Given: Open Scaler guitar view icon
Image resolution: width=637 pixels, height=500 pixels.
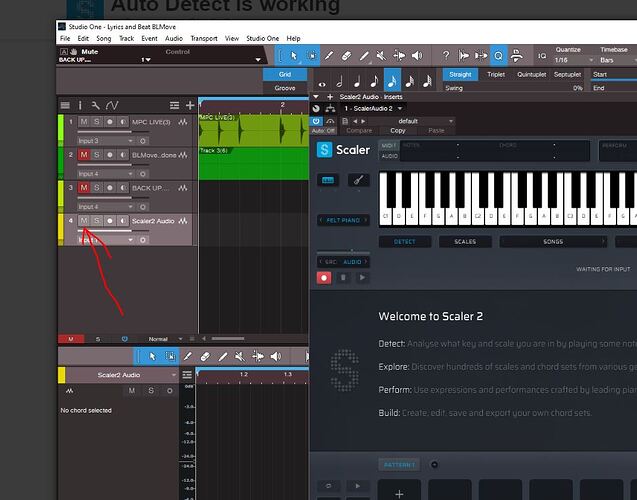Looking at the screenshot, I should pos(358,180).
